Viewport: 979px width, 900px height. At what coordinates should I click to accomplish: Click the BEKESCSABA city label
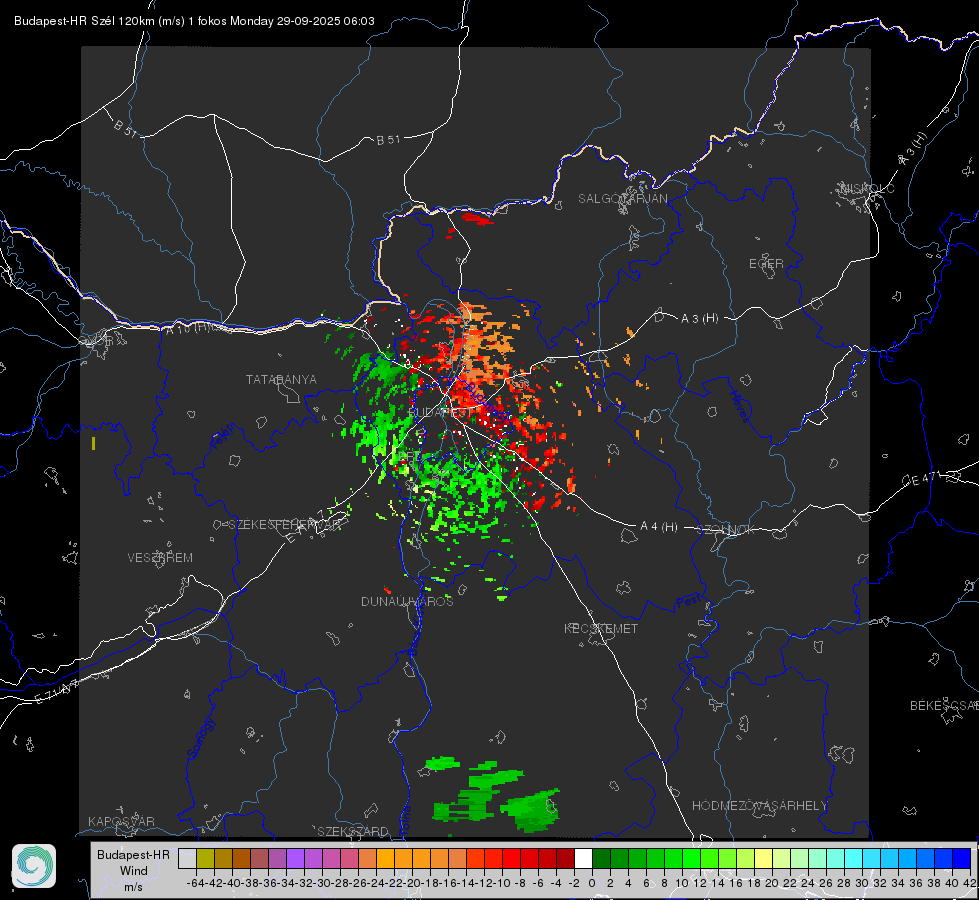944,706
